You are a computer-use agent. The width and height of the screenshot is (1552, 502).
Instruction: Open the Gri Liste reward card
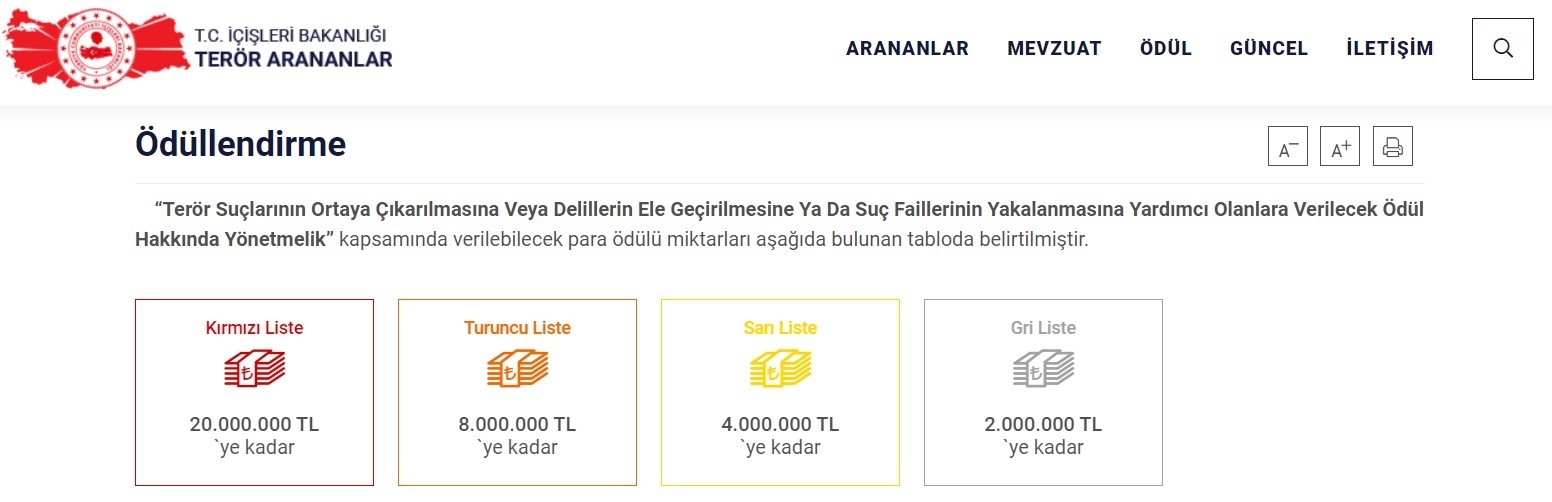tap(1043, 392)
